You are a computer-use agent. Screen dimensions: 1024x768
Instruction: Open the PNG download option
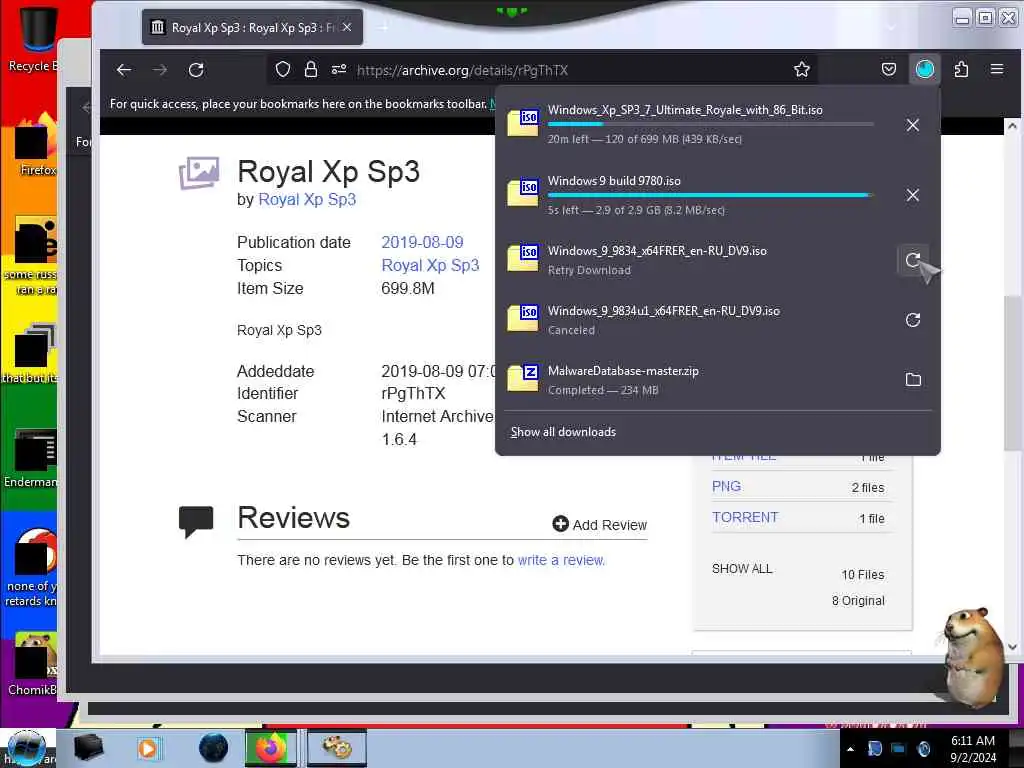[x=726, y=487]
